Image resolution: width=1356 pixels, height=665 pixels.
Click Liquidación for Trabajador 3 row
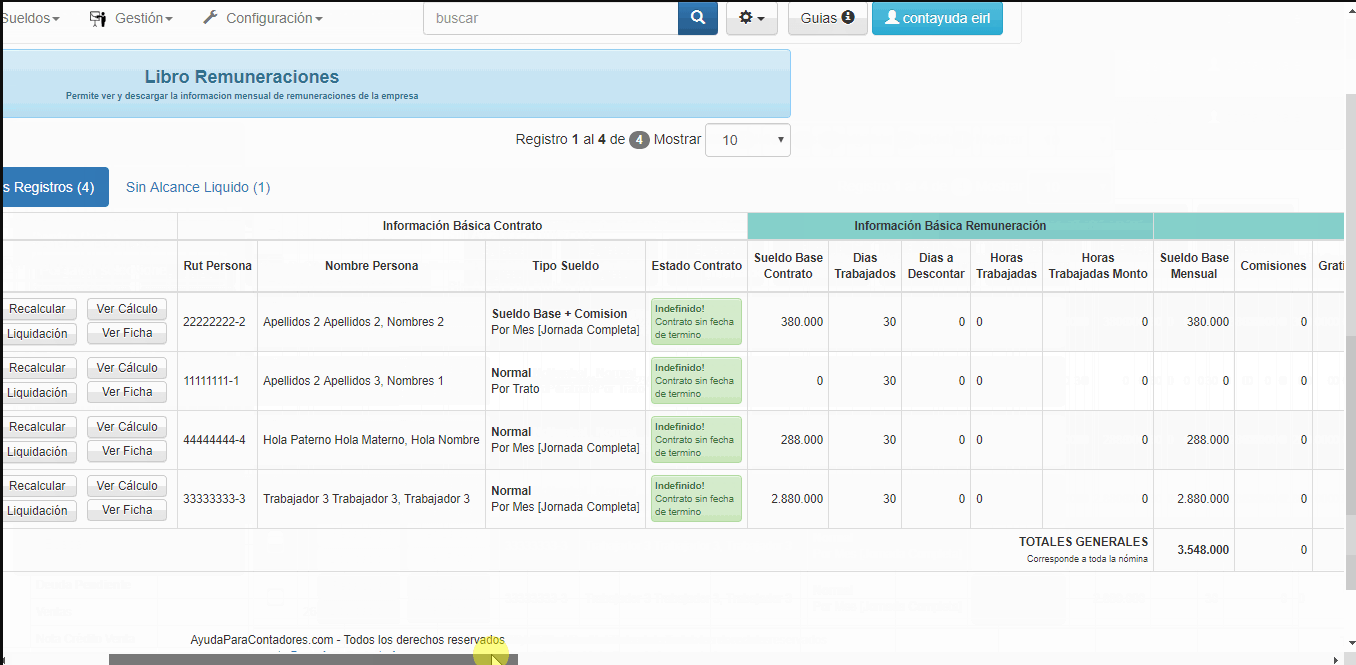[38, 510]
